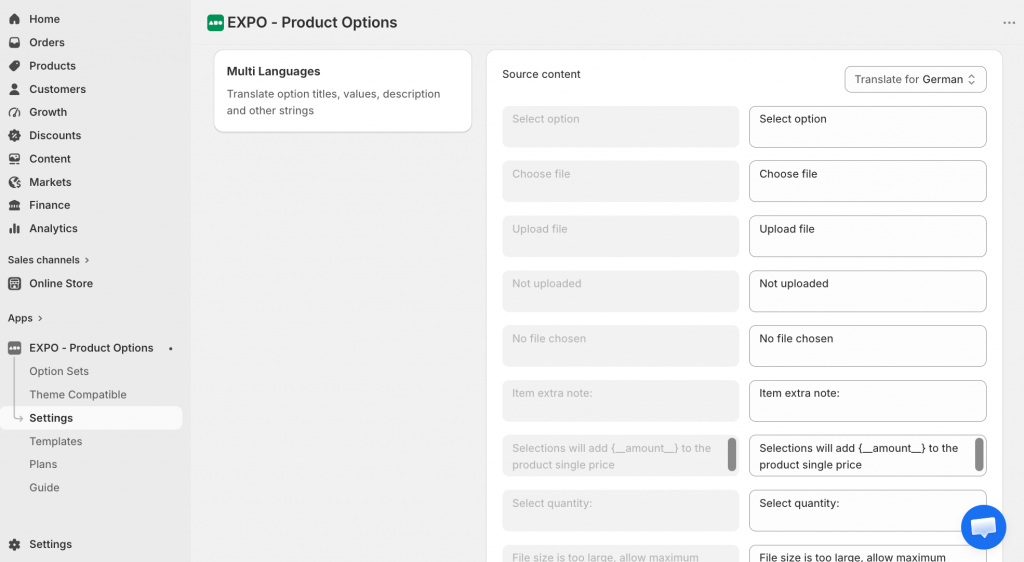The width and height of the screenshot is (1024, 562).
Task: Click the Source content heading
Action: coord(541,74)
